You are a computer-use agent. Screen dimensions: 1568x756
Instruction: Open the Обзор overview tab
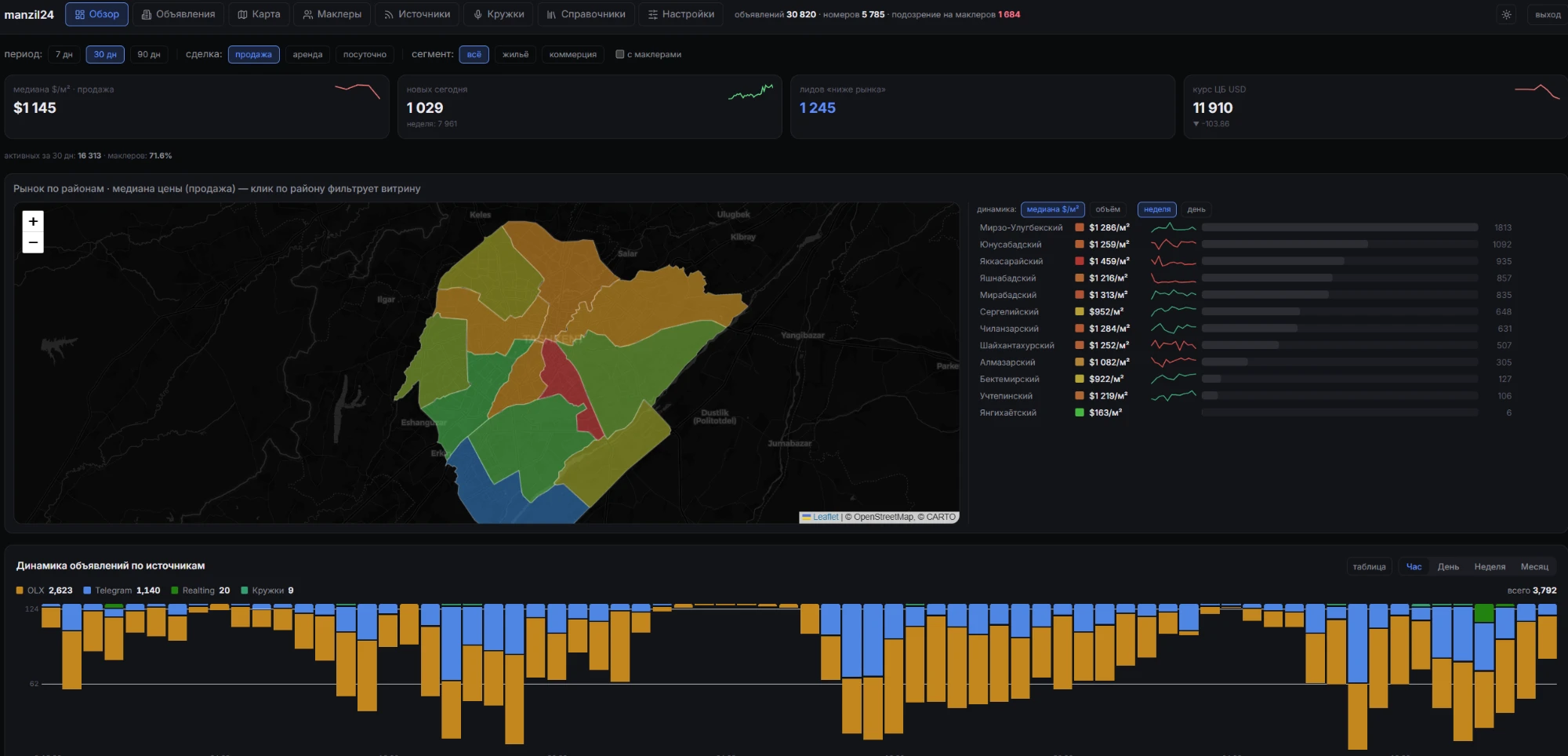(x=97, y=14)
